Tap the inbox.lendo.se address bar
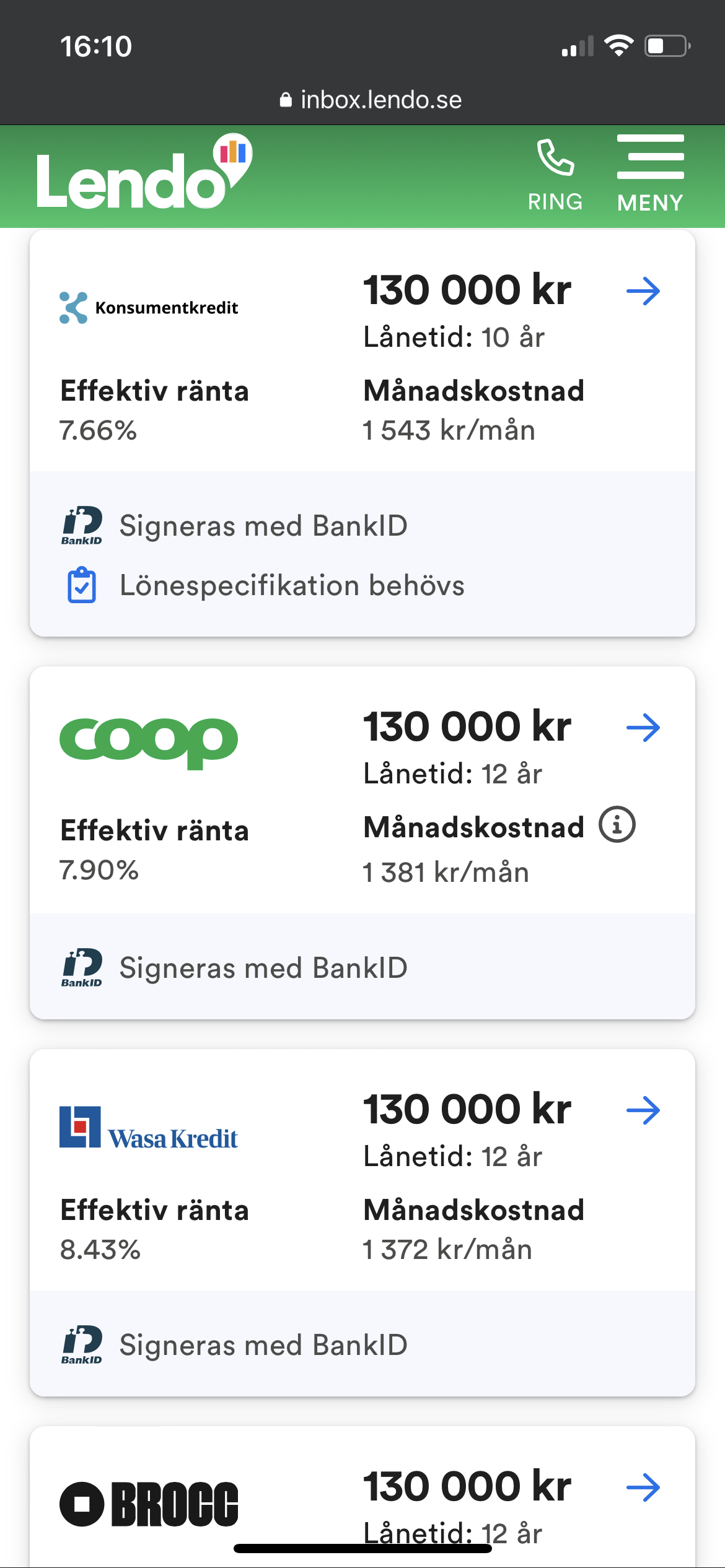Screen dimensions: 725x1568 371,100
